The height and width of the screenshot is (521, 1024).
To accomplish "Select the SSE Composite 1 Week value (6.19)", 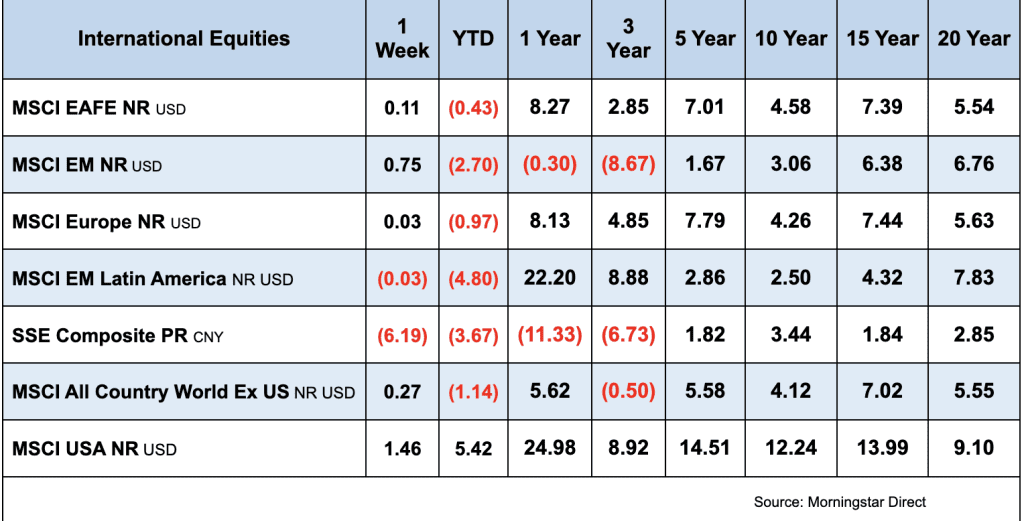I will tap(402, 335).
